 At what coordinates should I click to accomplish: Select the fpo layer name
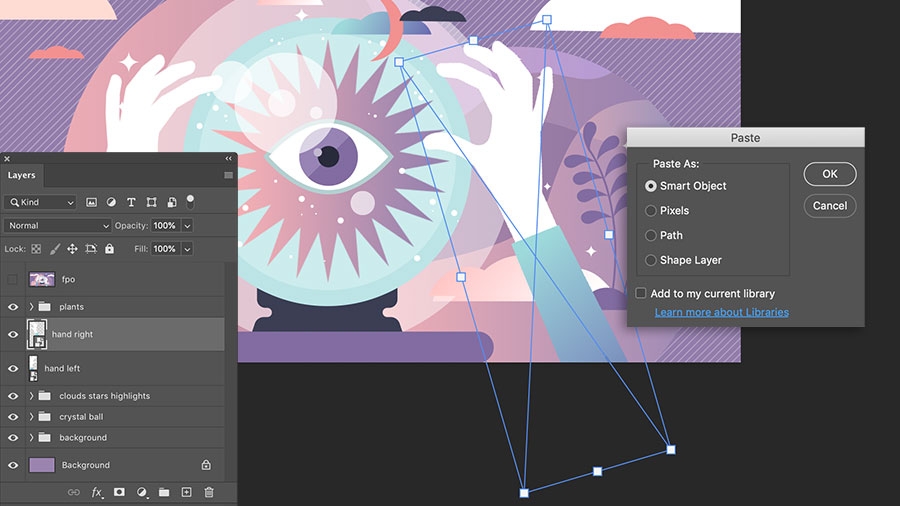pyautogui.click(x=68, y=279)
